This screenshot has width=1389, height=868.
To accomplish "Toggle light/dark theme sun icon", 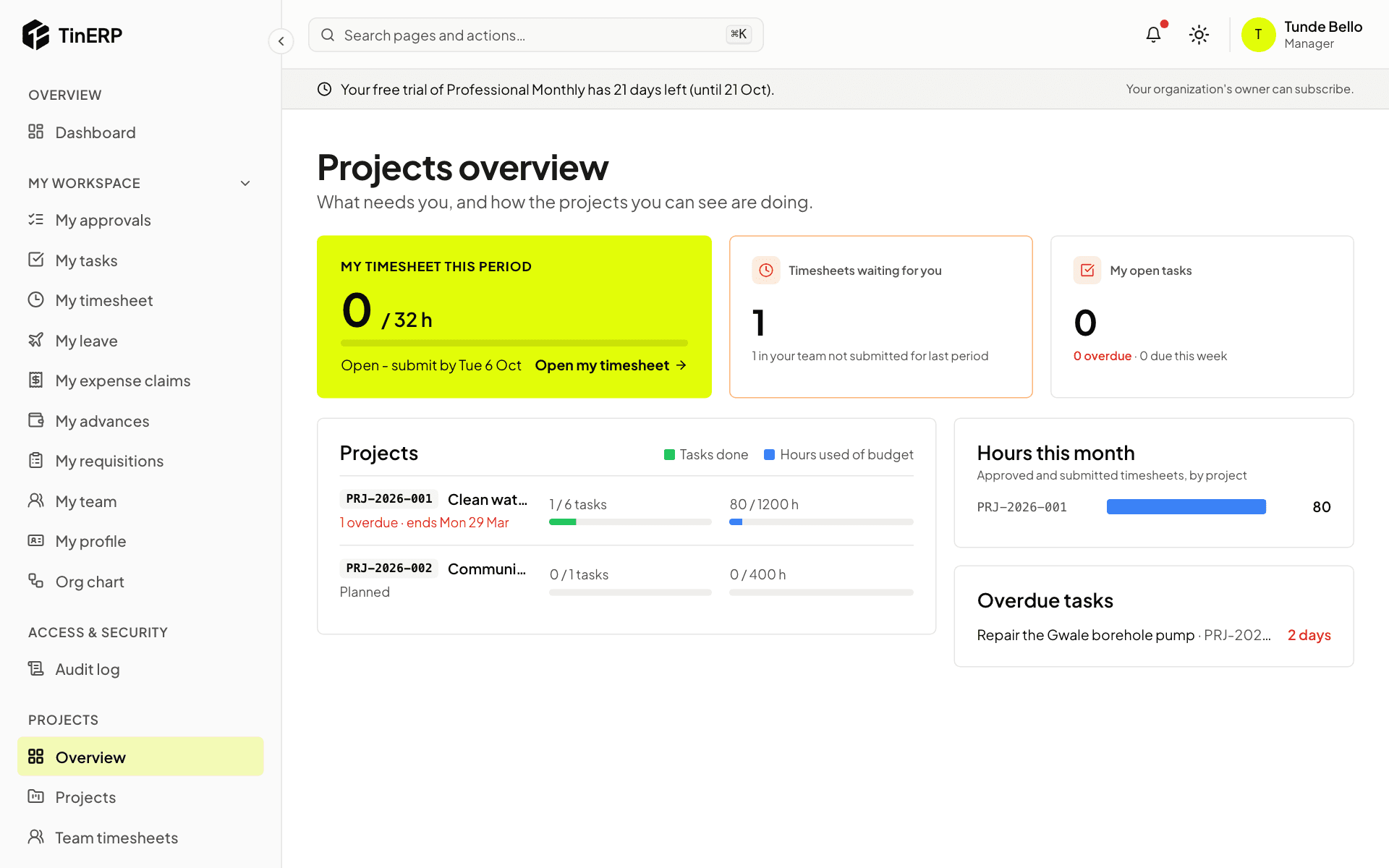I will (x=1199, y=35).
